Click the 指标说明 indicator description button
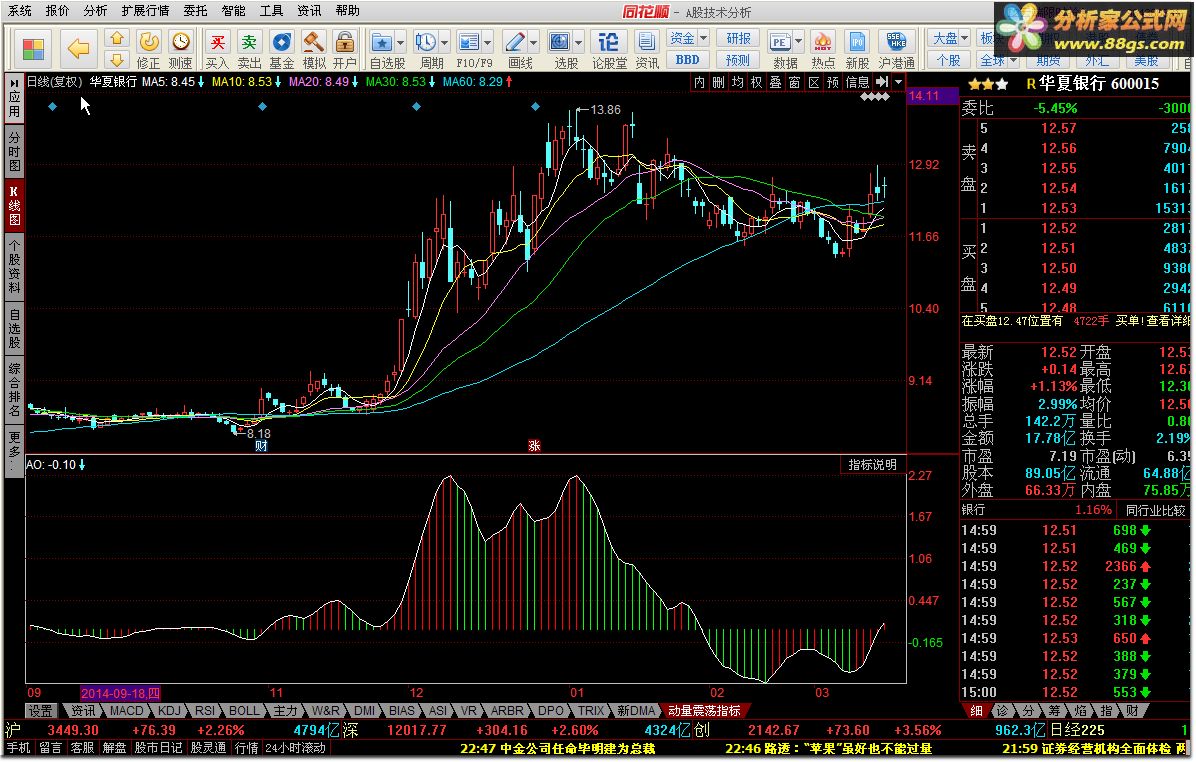 (873, 465)
